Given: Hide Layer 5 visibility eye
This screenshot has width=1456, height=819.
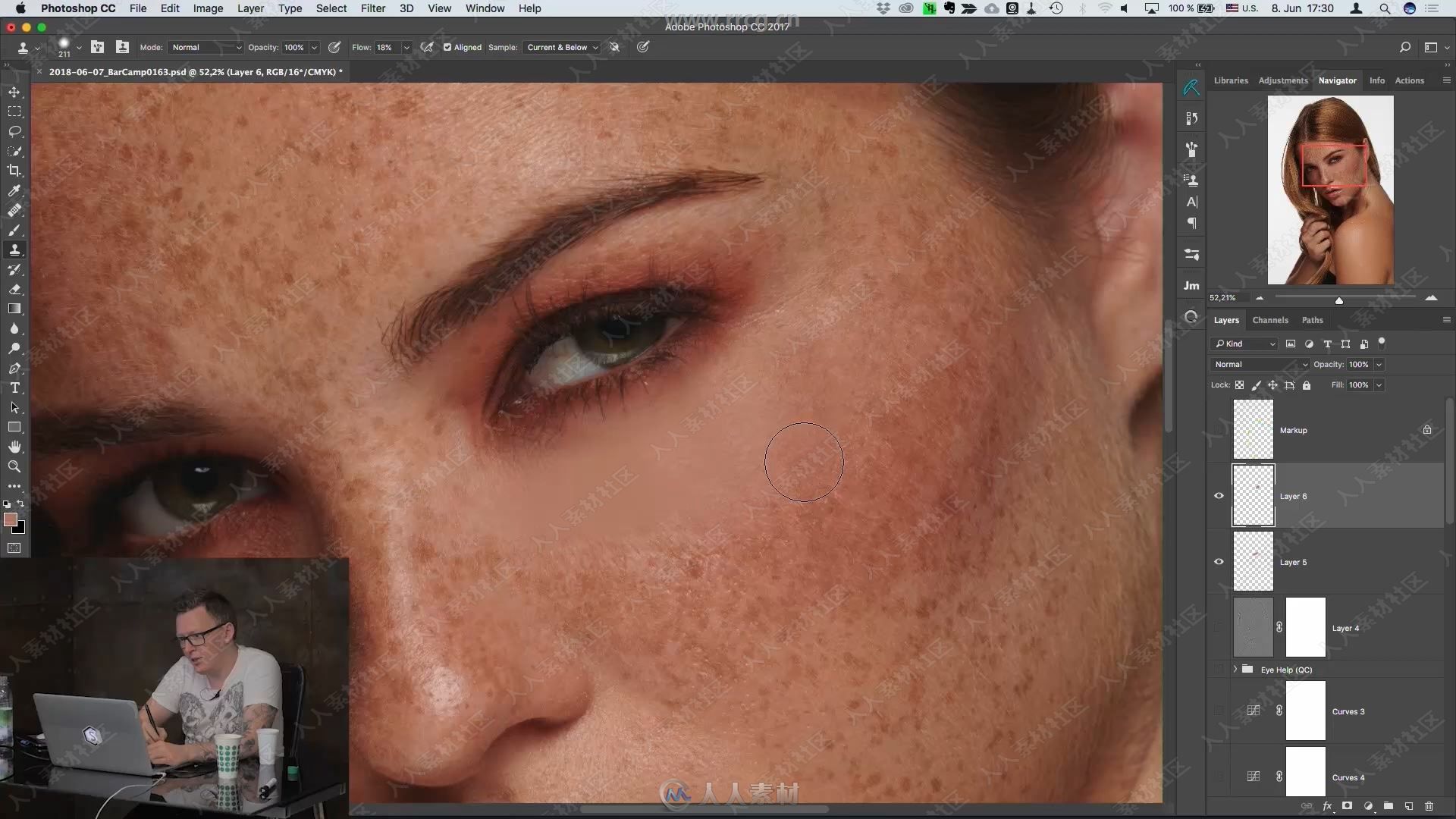Looking at the screenshot, I should point(1219,562).
